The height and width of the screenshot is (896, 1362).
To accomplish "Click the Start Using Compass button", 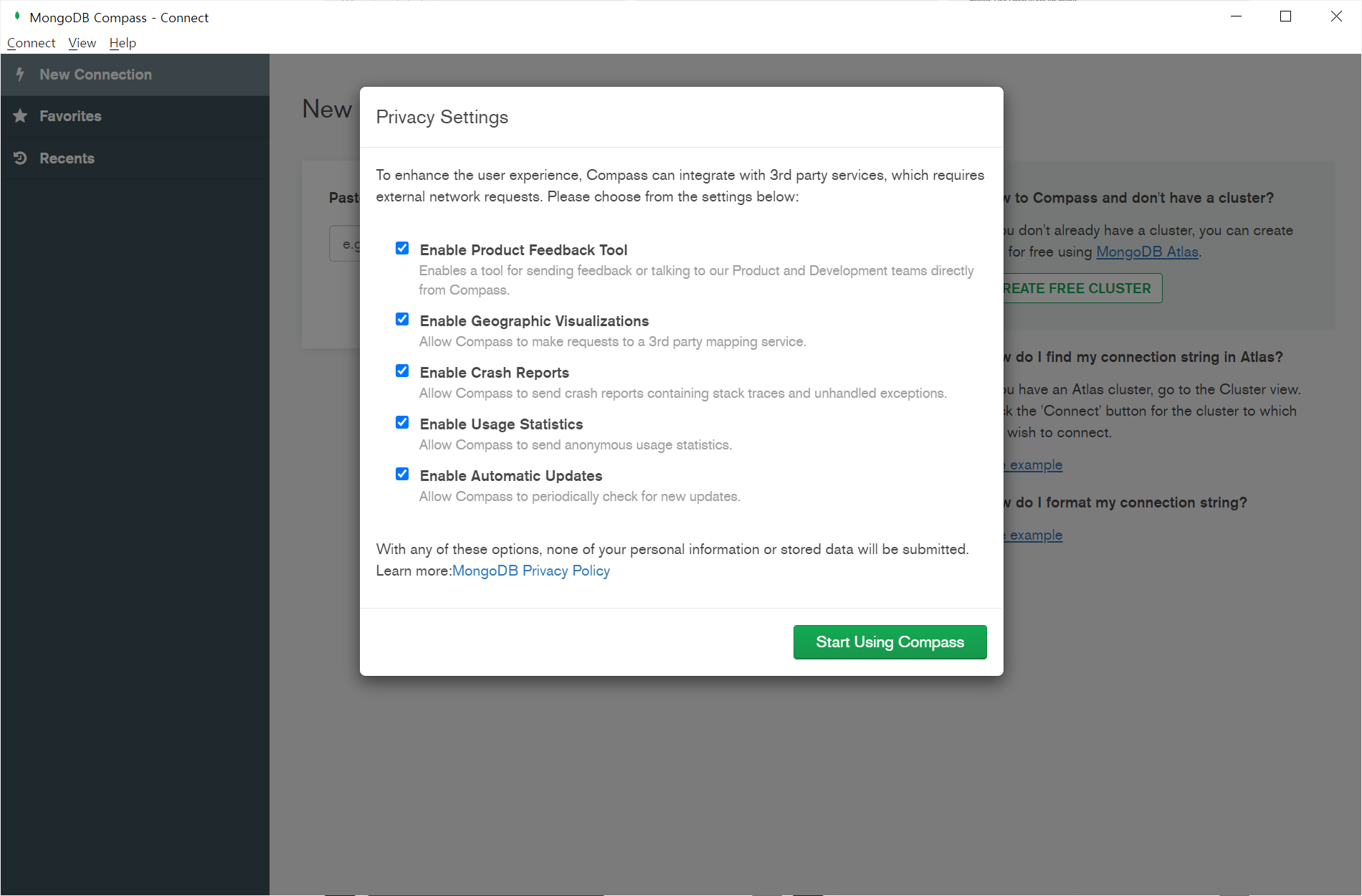I will pyautogui.click(x=890, y=642).
